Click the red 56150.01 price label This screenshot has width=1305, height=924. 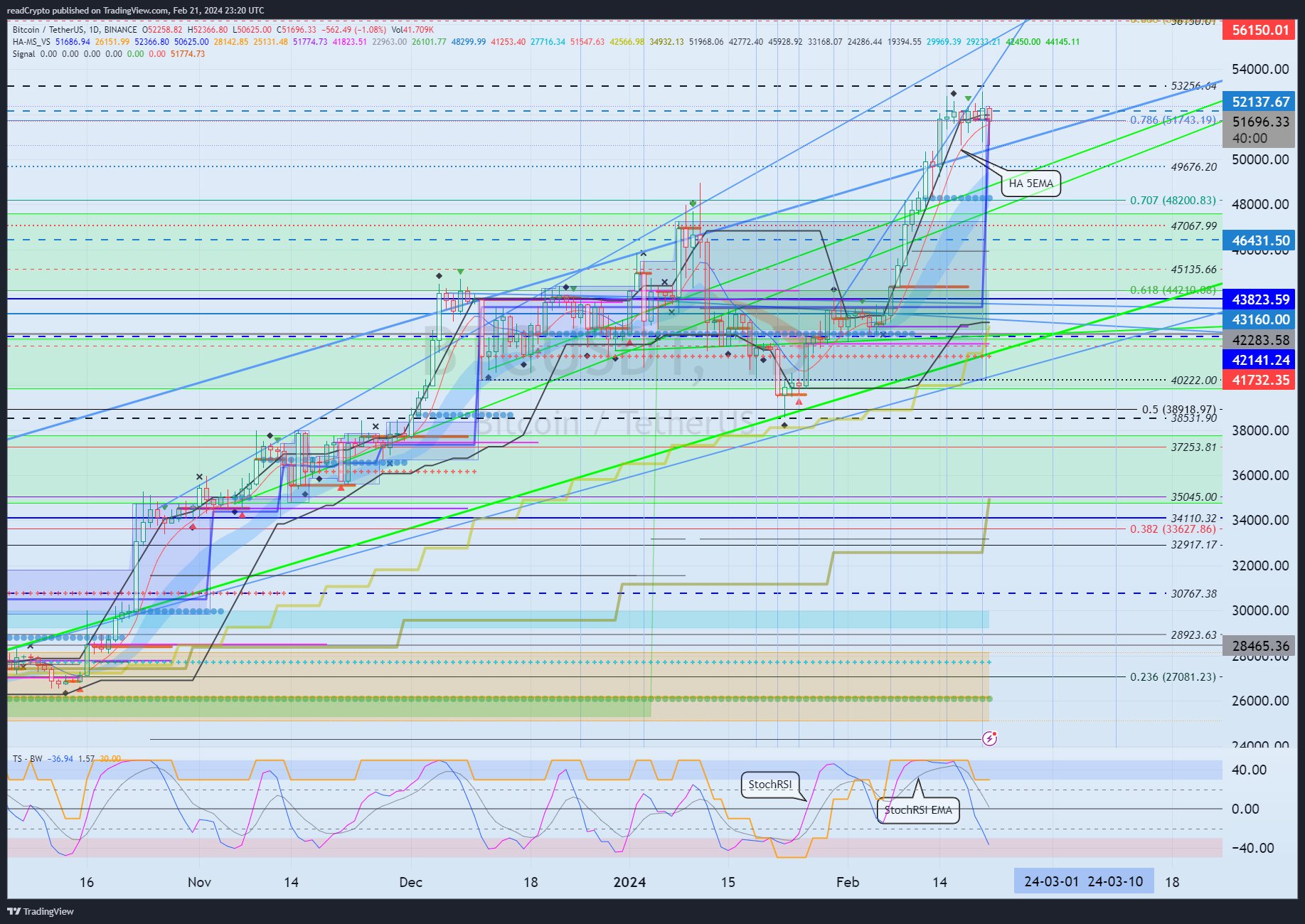tap(1259, 30)
